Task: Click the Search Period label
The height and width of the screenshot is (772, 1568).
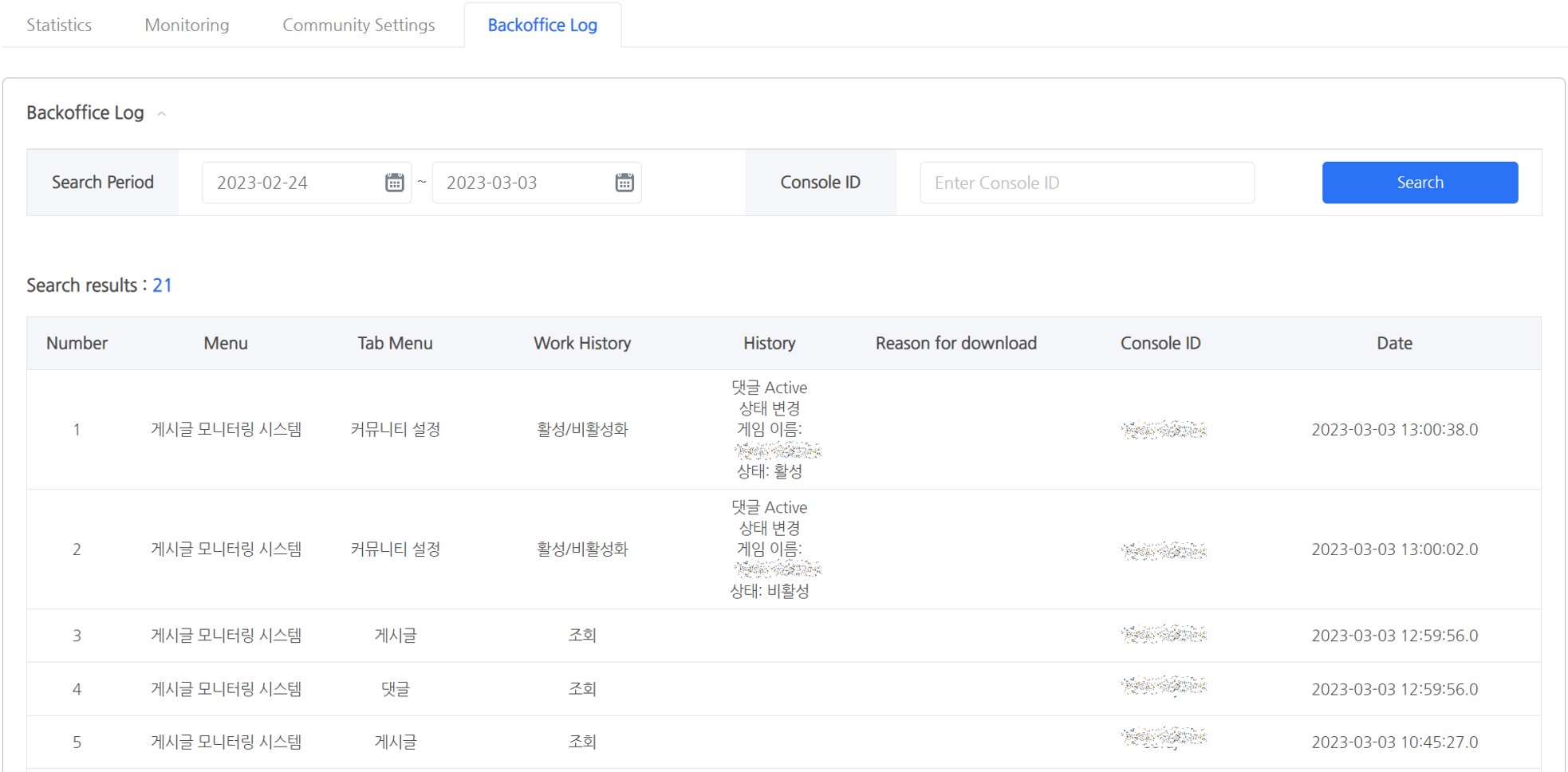Action: [103, 183]
